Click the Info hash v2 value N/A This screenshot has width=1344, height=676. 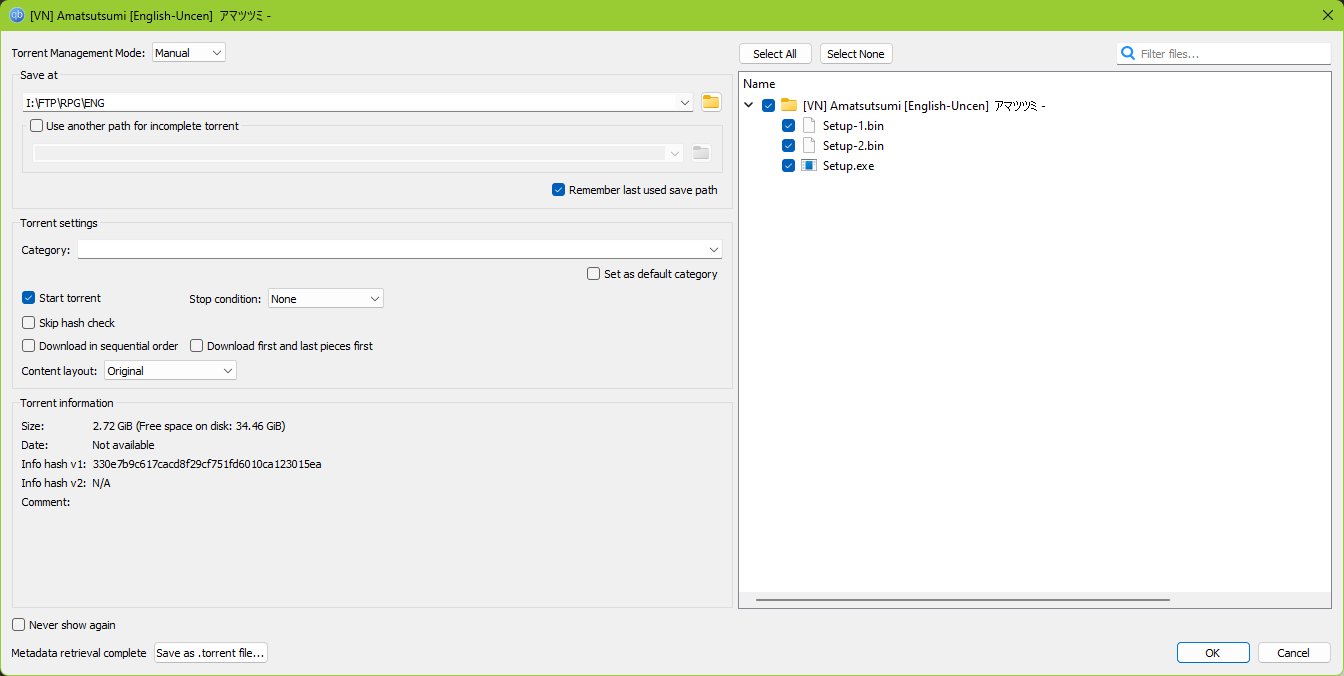[x=101, y=483]
